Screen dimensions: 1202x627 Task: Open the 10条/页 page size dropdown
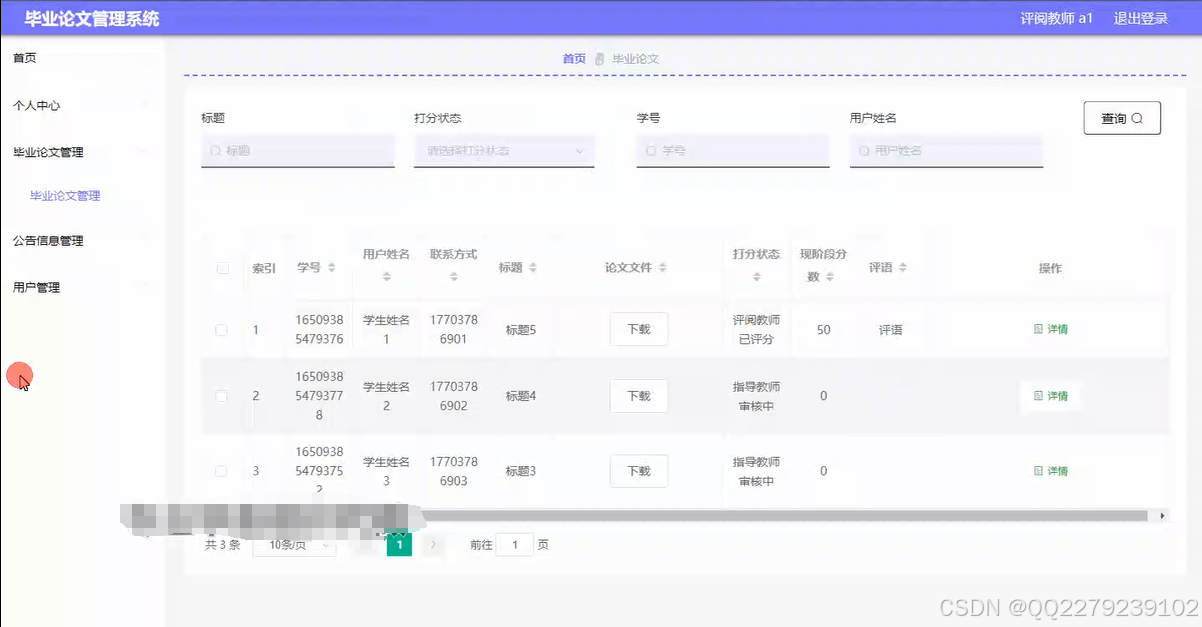[x=296, y=544]
